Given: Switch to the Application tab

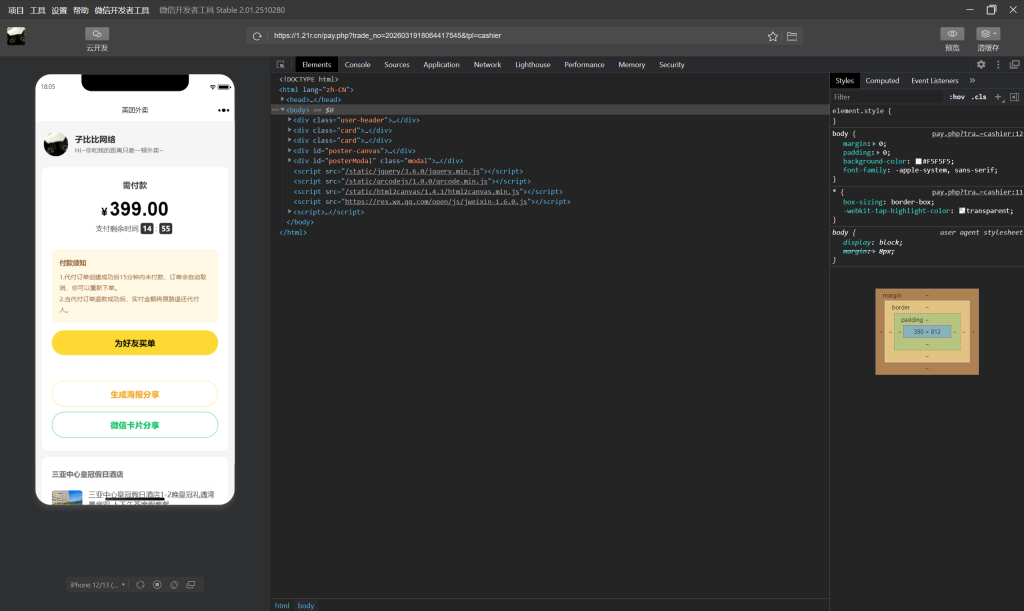Looking at the screenshot, I should (441, 65).
